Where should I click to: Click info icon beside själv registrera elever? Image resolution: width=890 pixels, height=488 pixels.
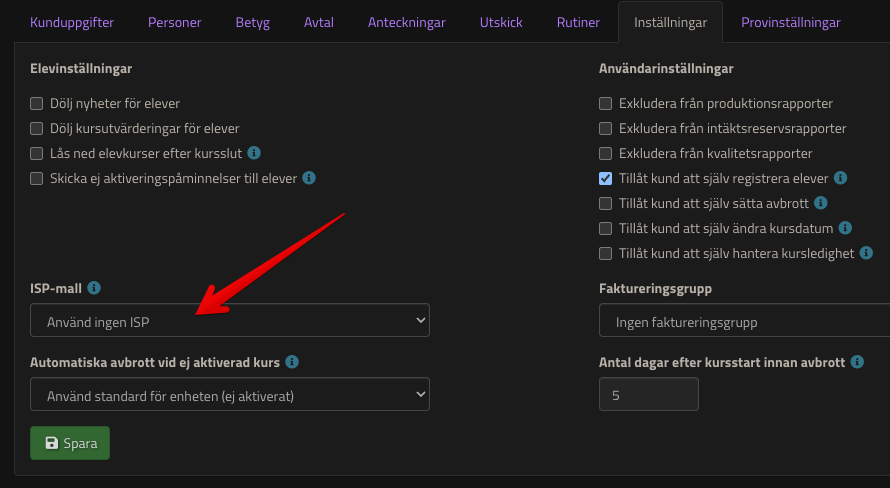click(841, 178)
